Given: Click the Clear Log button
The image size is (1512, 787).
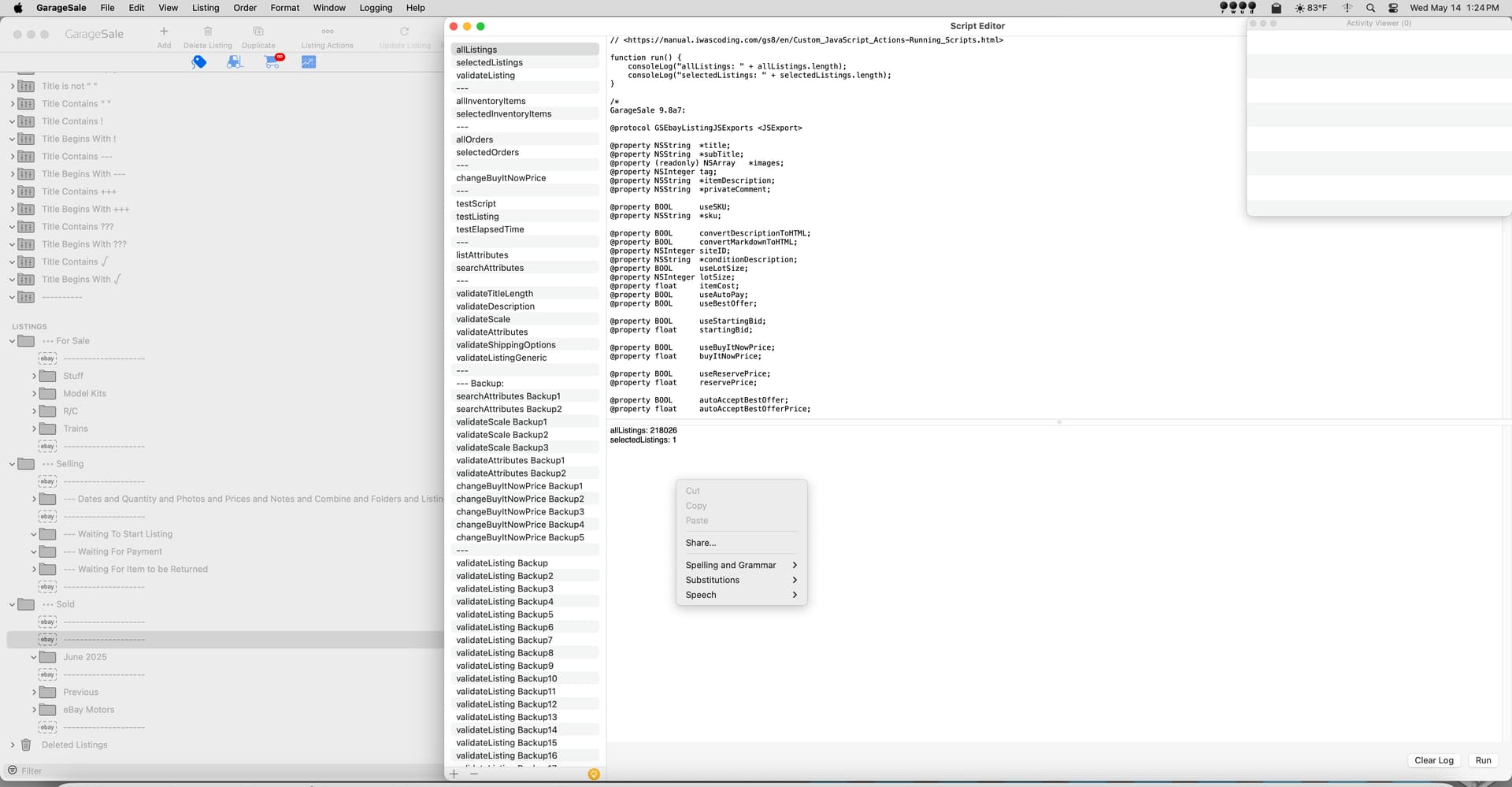Looking at the screenshot, I should point(1433,760).
